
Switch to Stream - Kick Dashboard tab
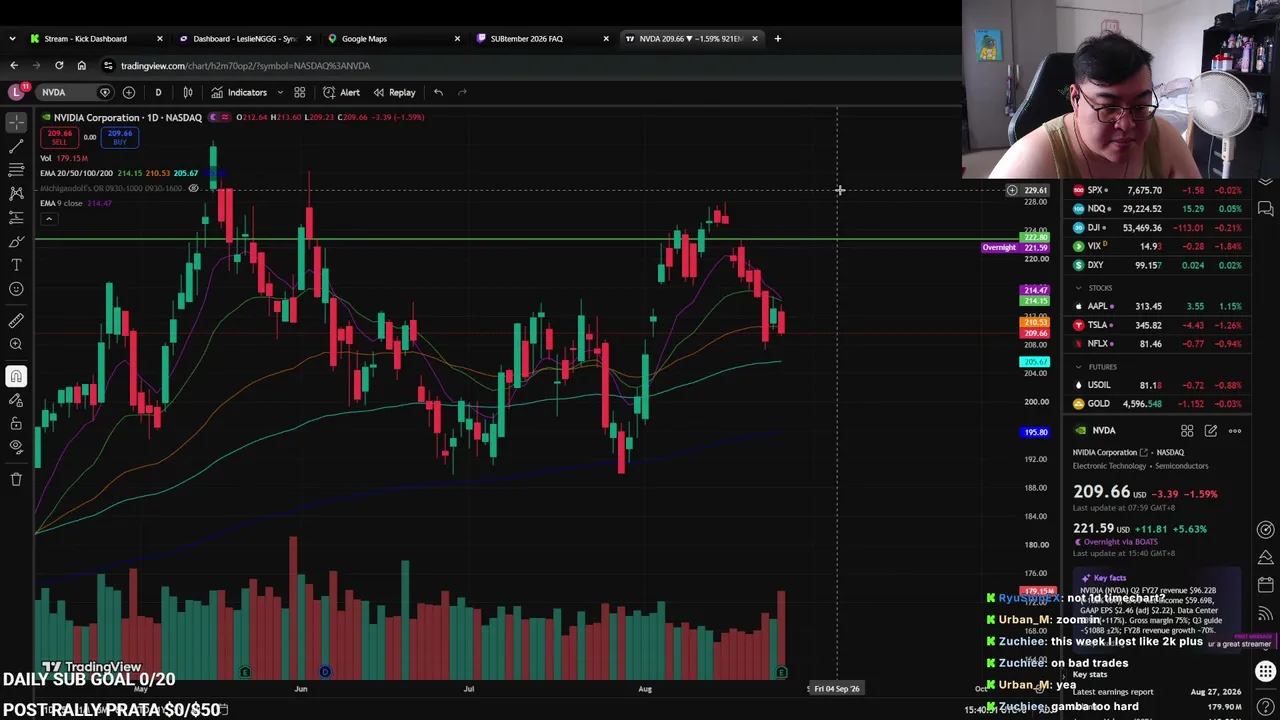(x=96, y=38)
